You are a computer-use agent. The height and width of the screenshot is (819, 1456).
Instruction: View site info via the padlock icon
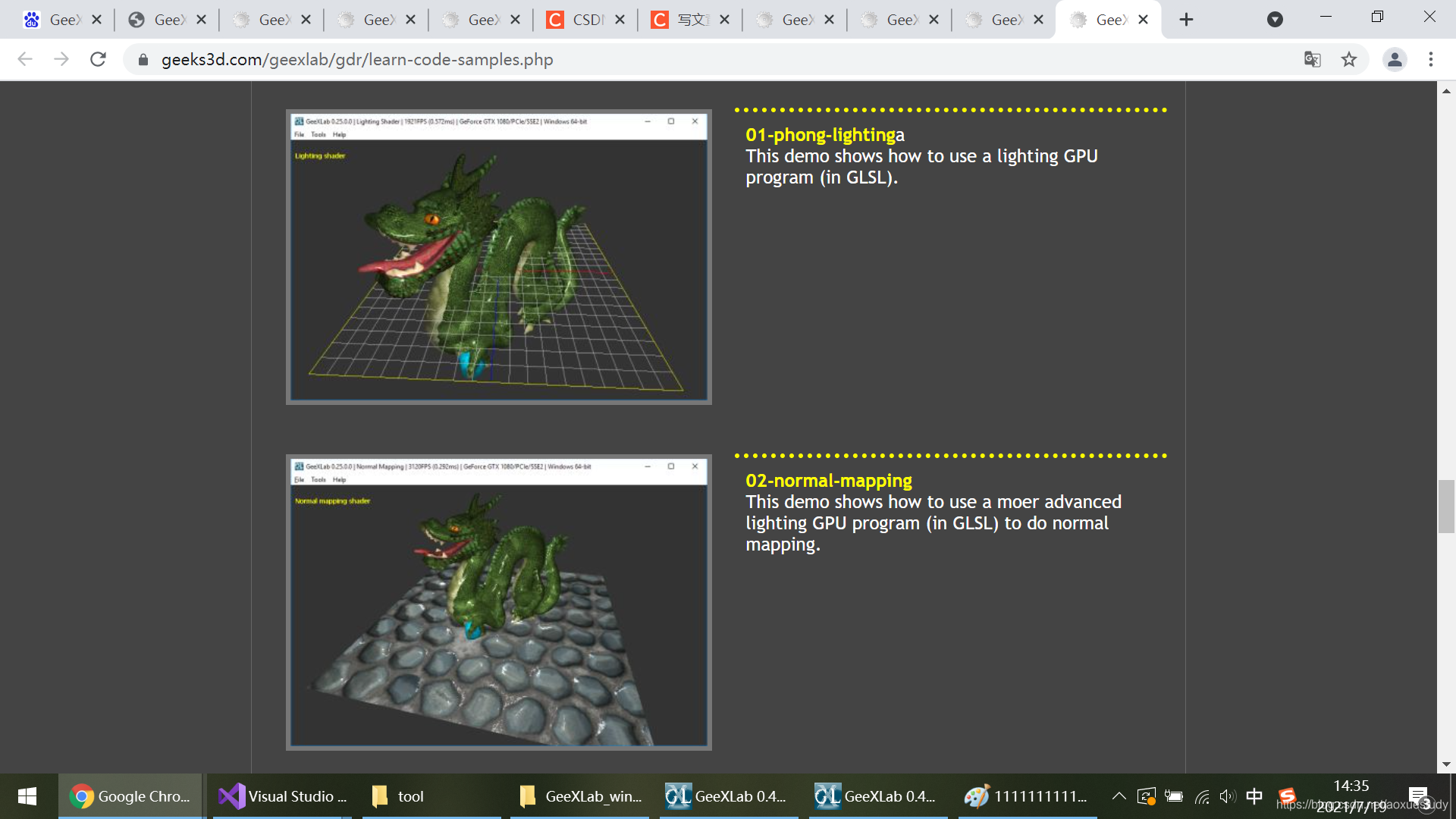143,59
